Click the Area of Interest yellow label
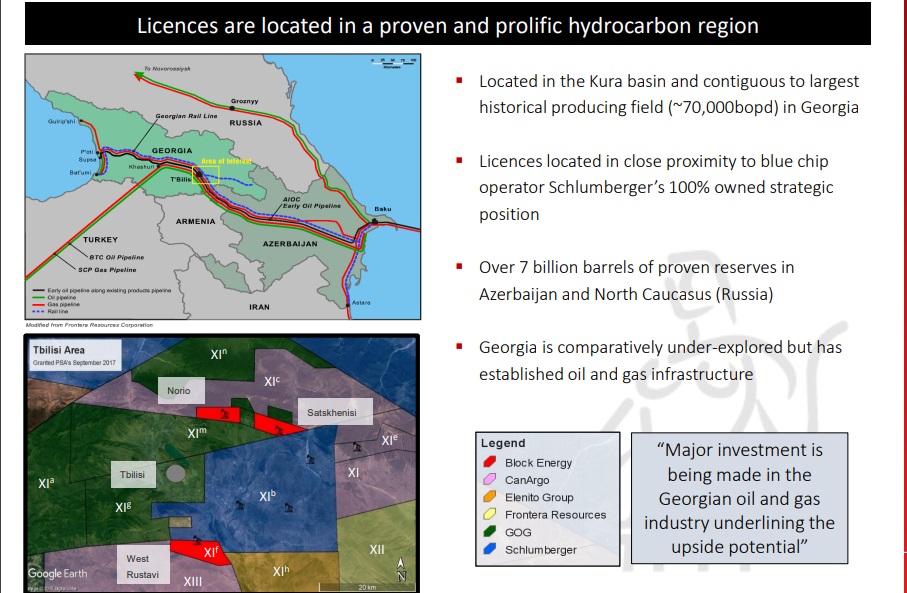907x593 pixels. point(226,161)
